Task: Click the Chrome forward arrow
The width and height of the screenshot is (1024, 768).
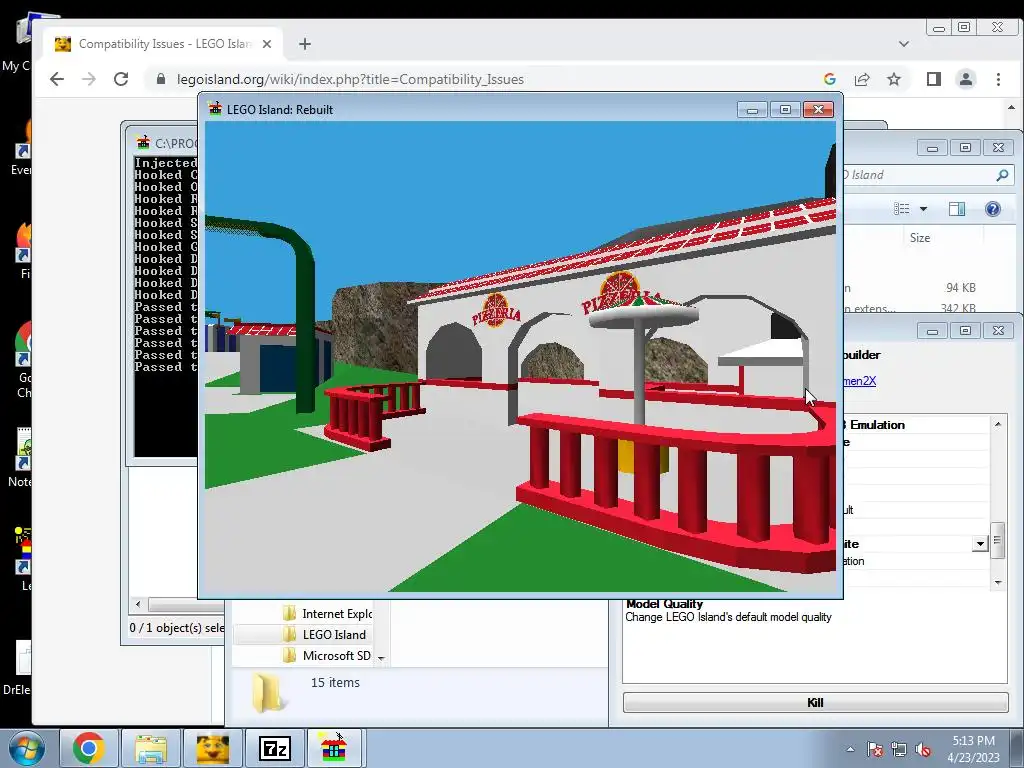Action: coord(89,79)
